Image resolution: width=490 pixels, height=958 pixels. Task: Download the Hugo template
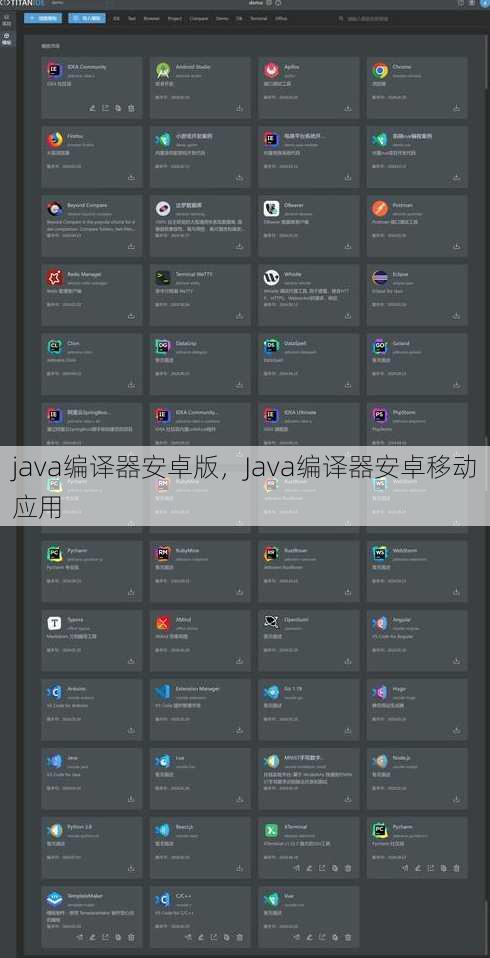(x=456, y=729)
